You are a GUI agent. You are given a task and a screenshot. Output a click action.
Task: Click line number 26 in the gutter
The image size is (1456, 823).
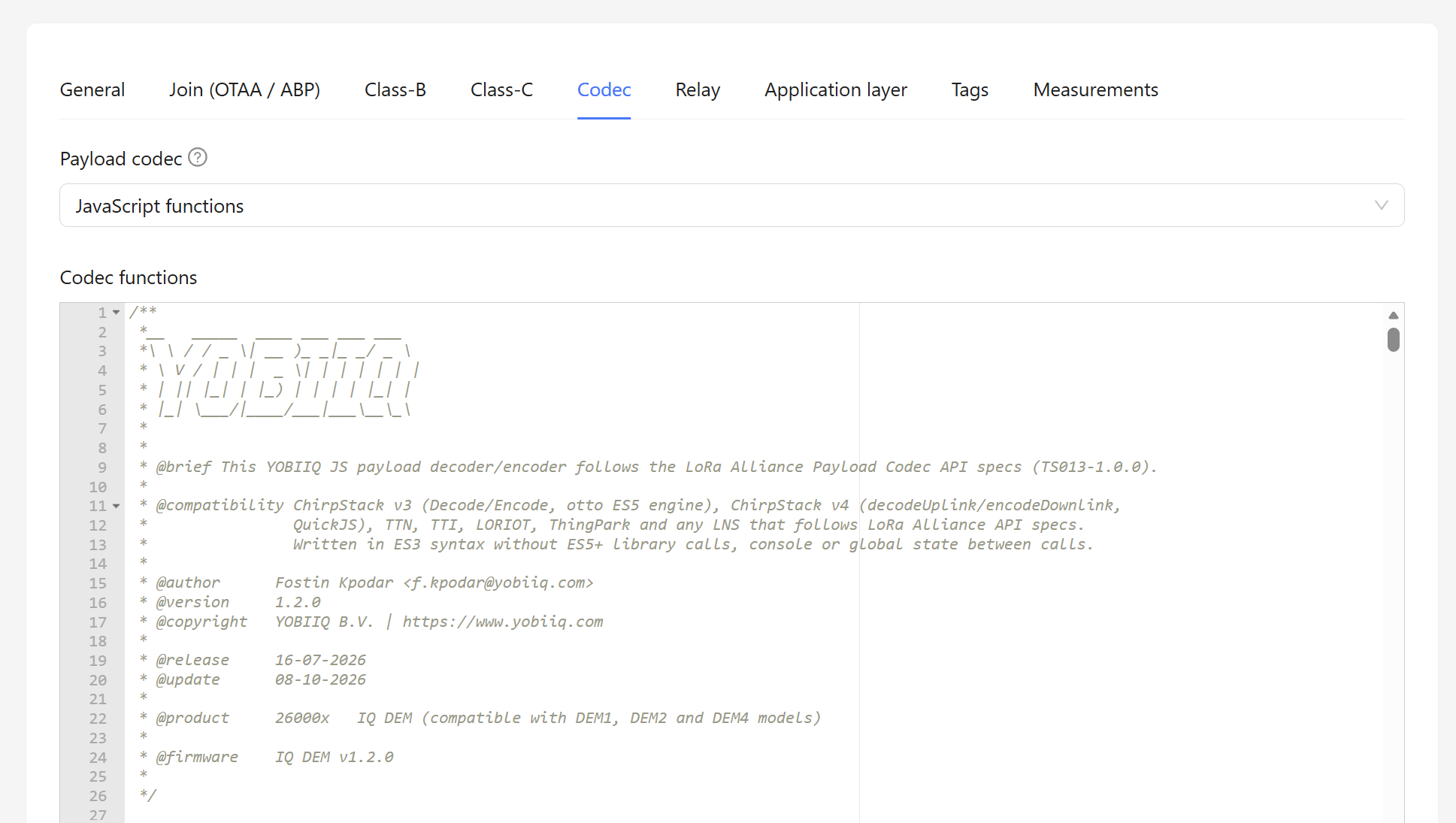(x=98, y=795)
